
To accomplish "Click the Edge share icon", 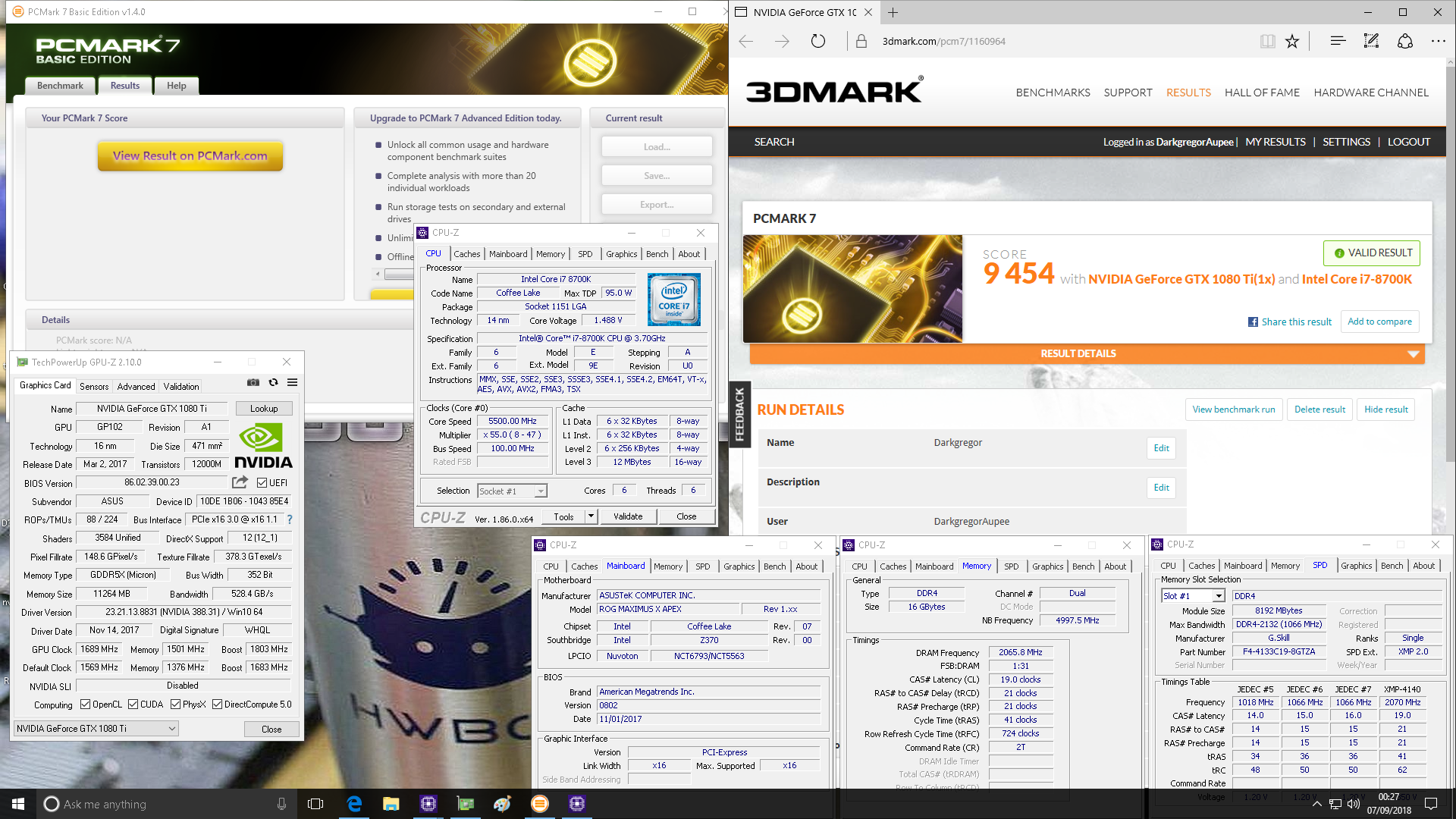I will point(1405,41).
